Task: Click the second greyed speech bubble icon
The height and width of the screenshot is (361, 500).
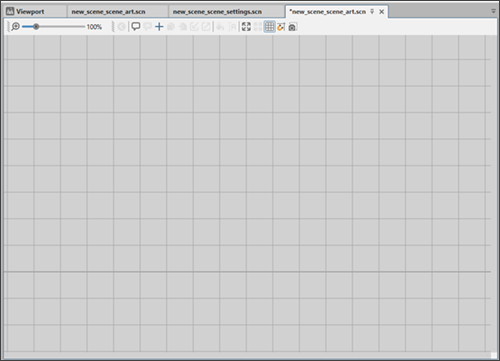Action: [147, 26]
